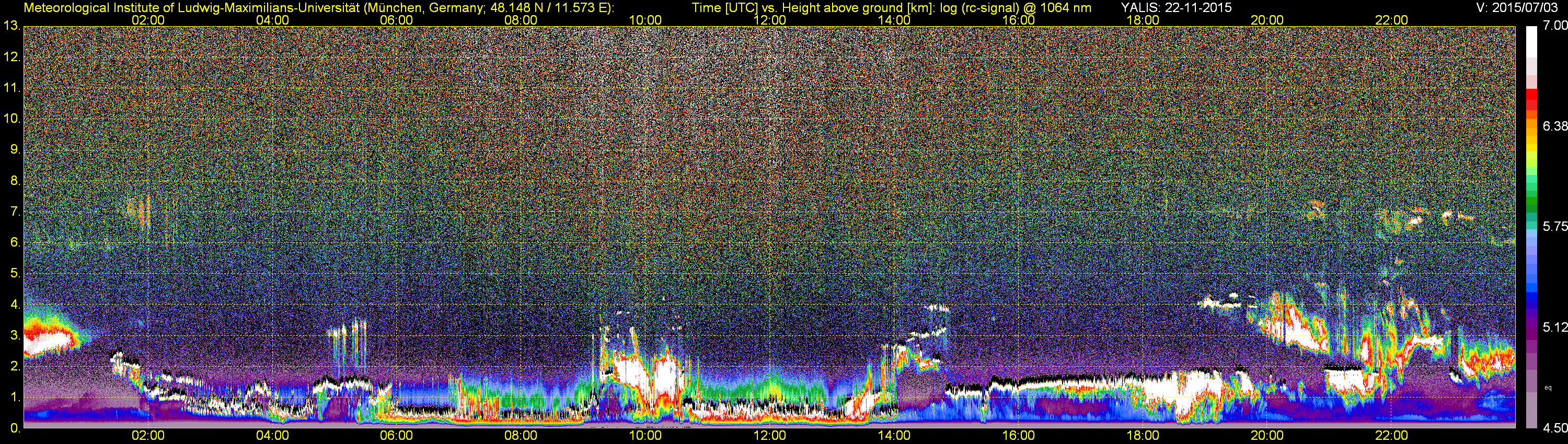The height and width of the screenshot is (444, 1568).
Task: Click the top axis time label 14:00
Action: (x=894, y=20)
